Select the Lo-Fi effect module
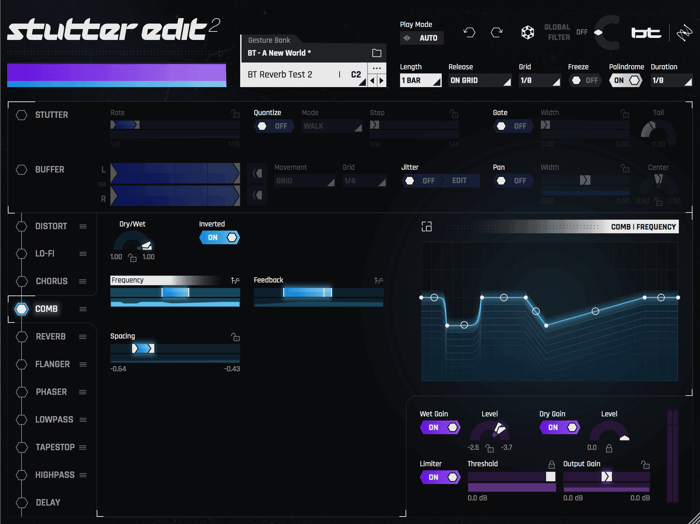Image resolution: width=700 pixels, height=524 pixels. tap(45, 254)
